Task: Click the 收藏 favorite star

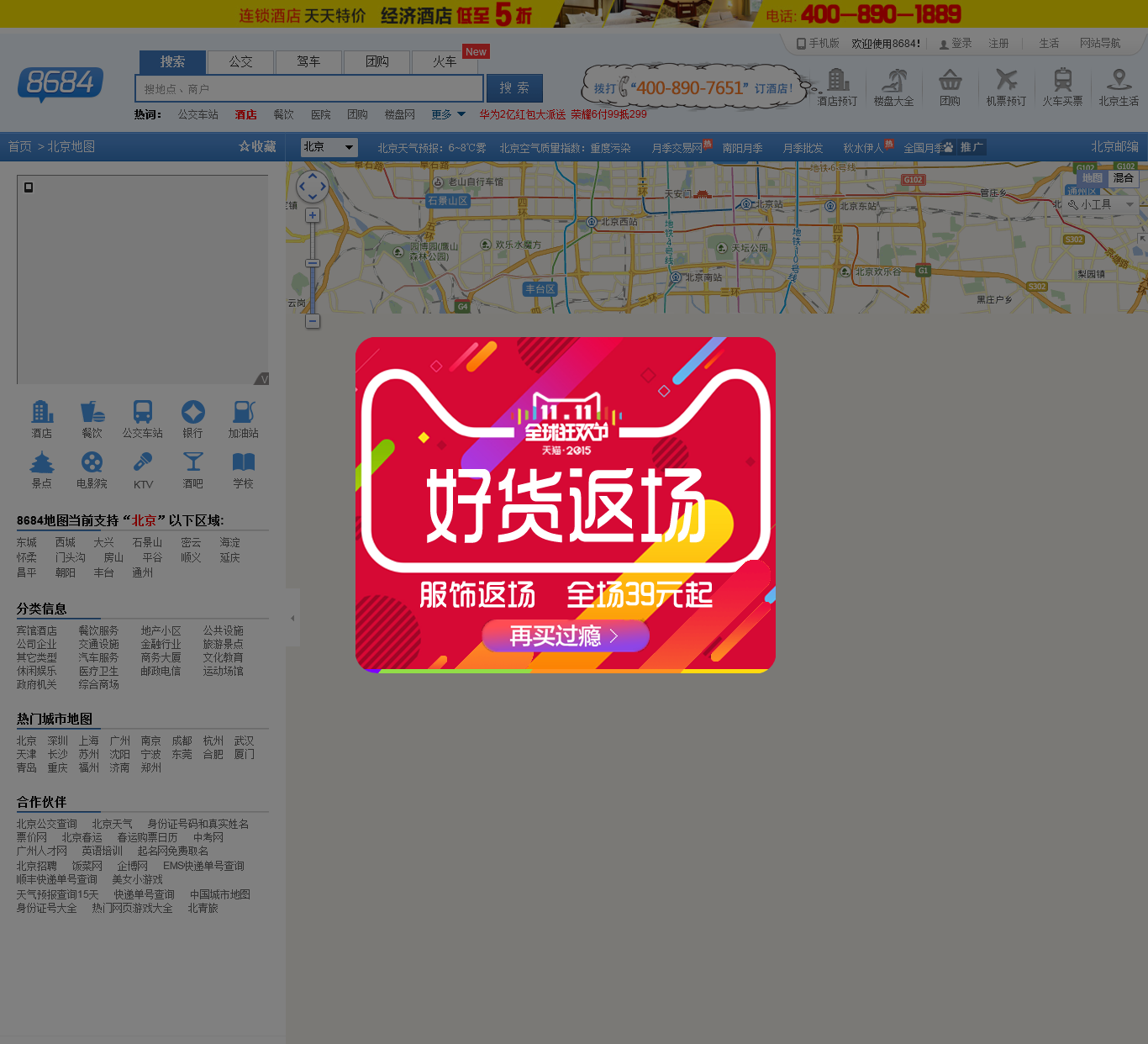Action: click(257, 146)
